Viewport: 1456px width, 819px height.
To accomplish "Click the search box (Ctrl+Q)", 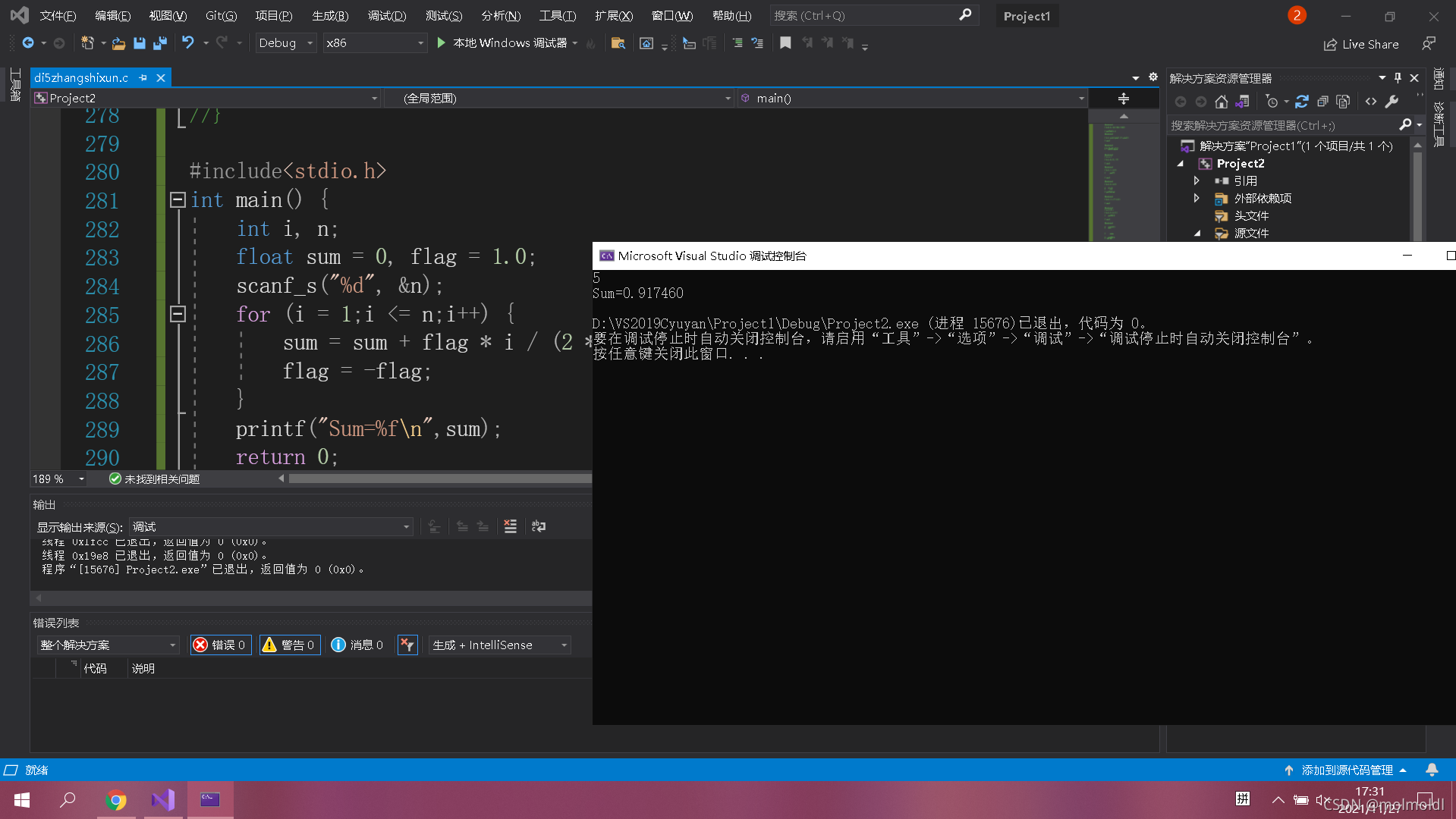I will pos(873,15).
